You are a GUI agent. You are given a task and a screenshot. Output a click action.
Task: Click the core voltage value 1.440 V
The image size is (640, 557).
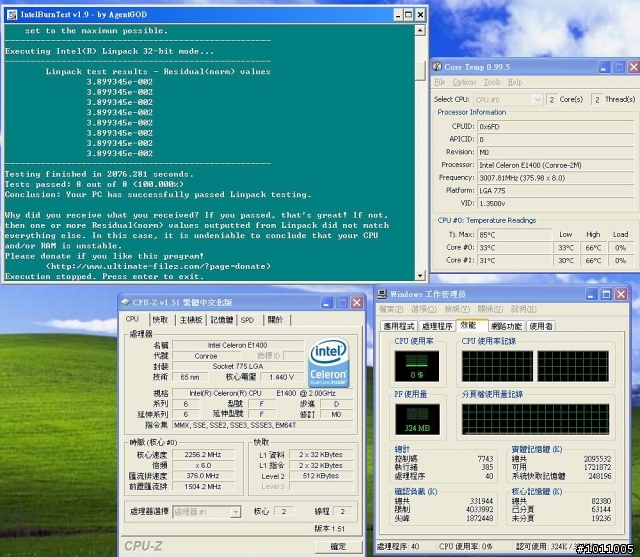point(281,377)
